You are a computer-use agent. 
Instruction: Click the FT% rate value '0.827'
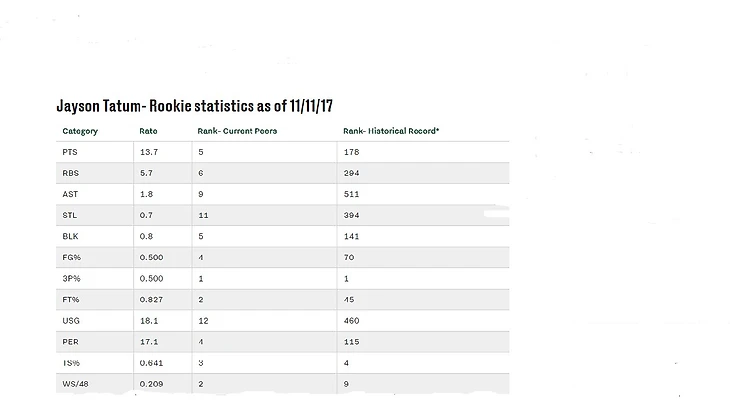[151, 299]
